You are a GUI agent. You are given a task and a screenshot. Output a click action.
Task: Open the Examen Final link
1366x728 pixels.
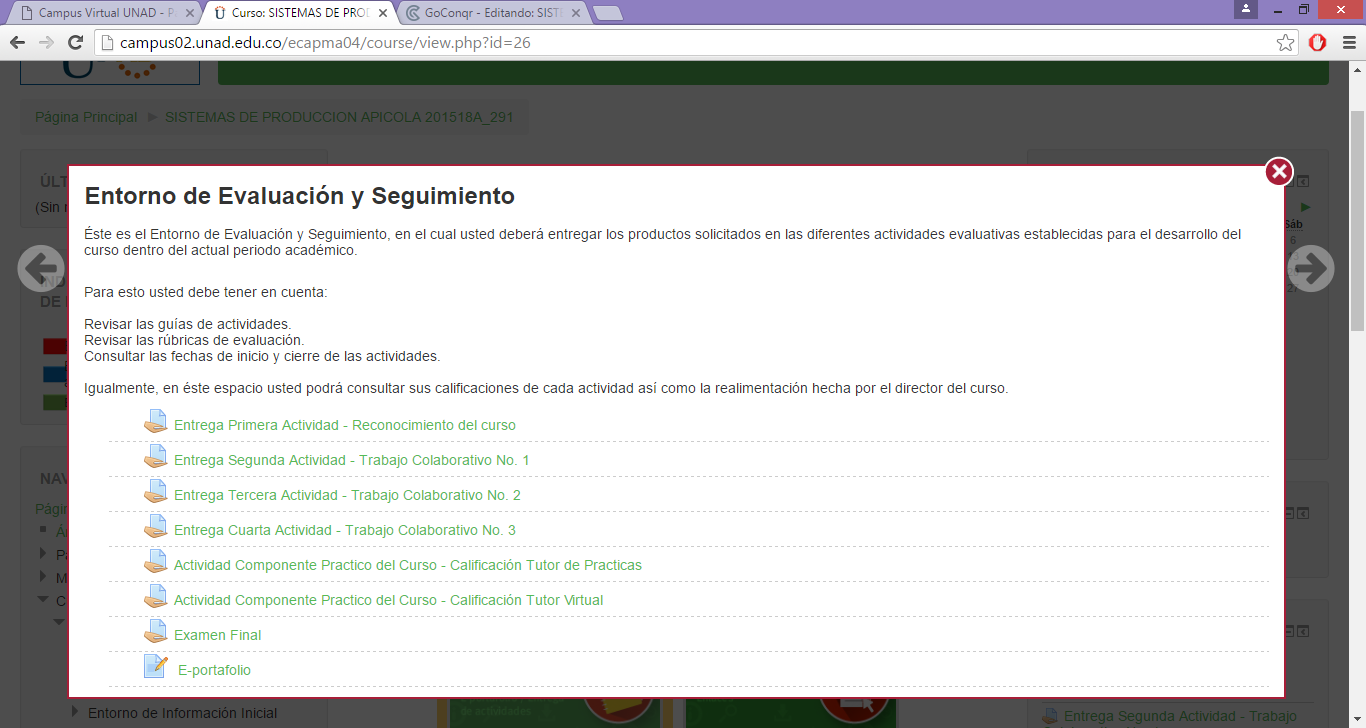218,635
